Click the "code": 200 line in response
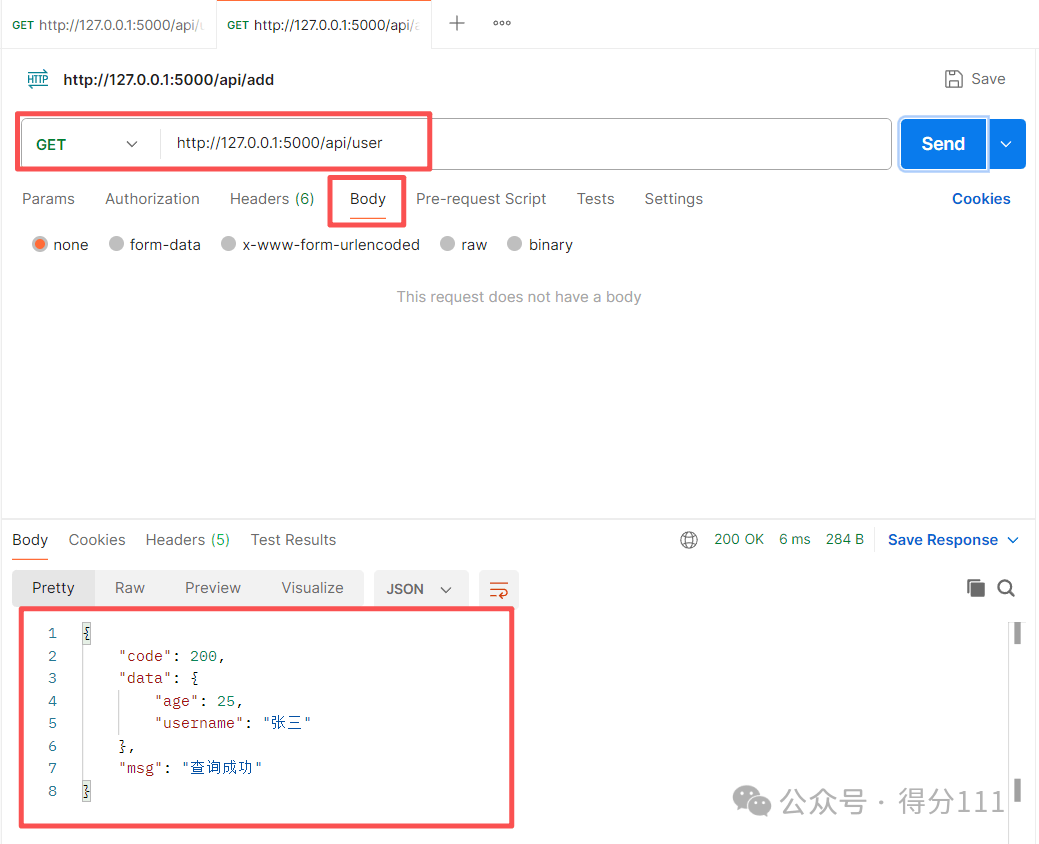 (172, 656)
